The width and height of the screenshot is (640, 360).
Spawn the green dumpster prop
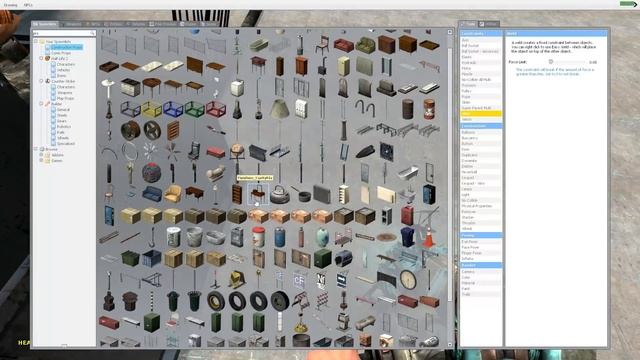click(x=131, y=259)
